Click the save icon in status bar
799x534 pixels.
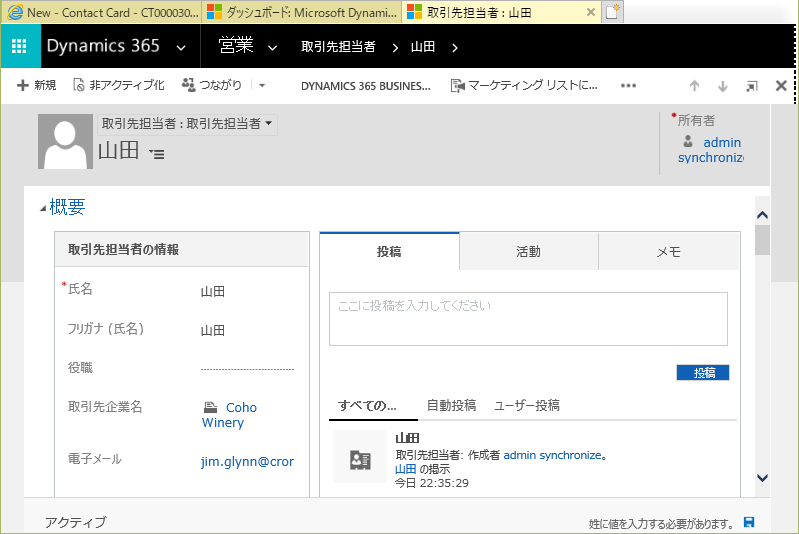point(749,522)
